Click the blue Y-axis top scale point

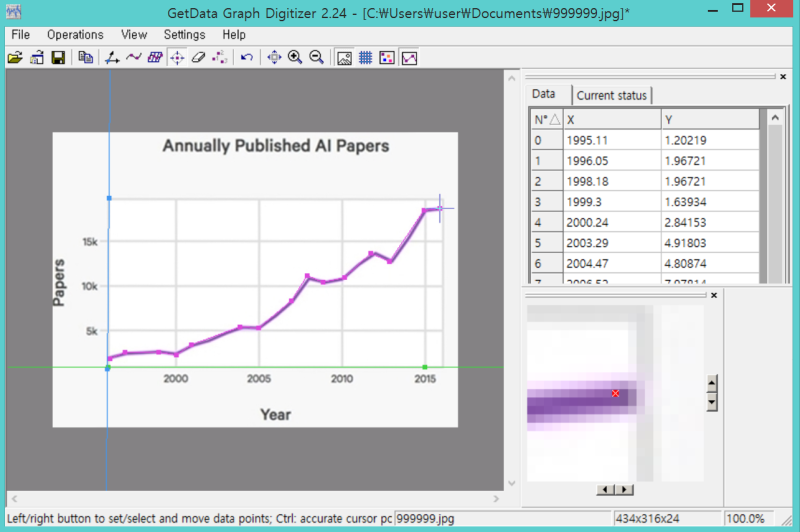tap(109, 198)
